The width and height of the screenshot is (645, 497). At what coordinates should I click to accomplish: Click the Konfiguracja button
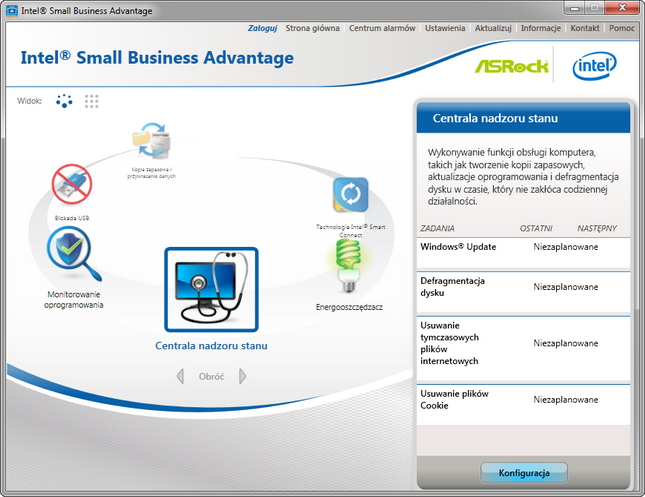524,473
